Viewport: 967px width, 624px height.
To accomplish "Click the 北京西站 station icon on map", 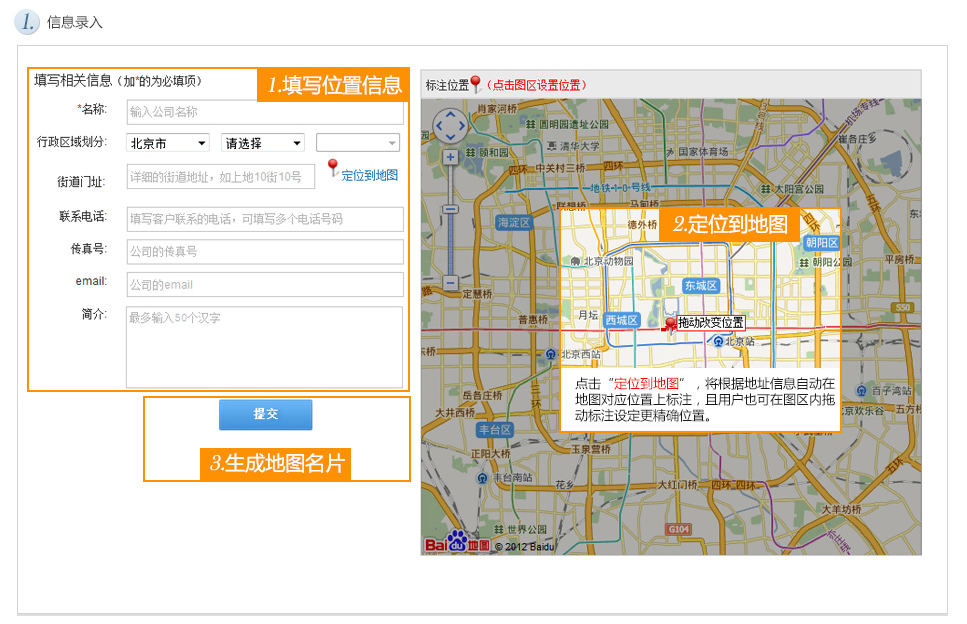I will [x=551, y=354].
